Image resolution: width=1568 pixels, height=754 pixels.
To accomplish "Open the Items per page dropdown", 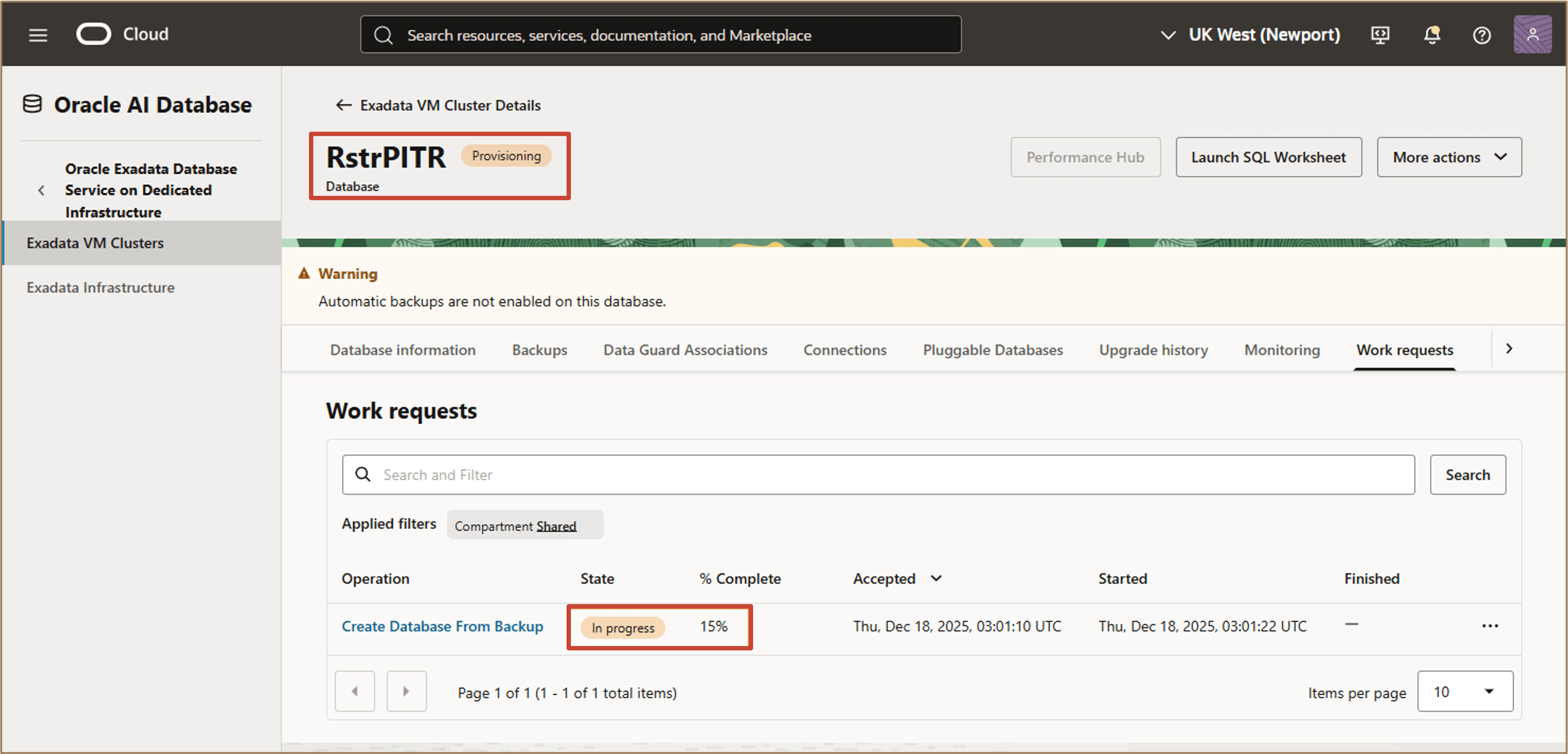I will click(x=1464, y=691).
